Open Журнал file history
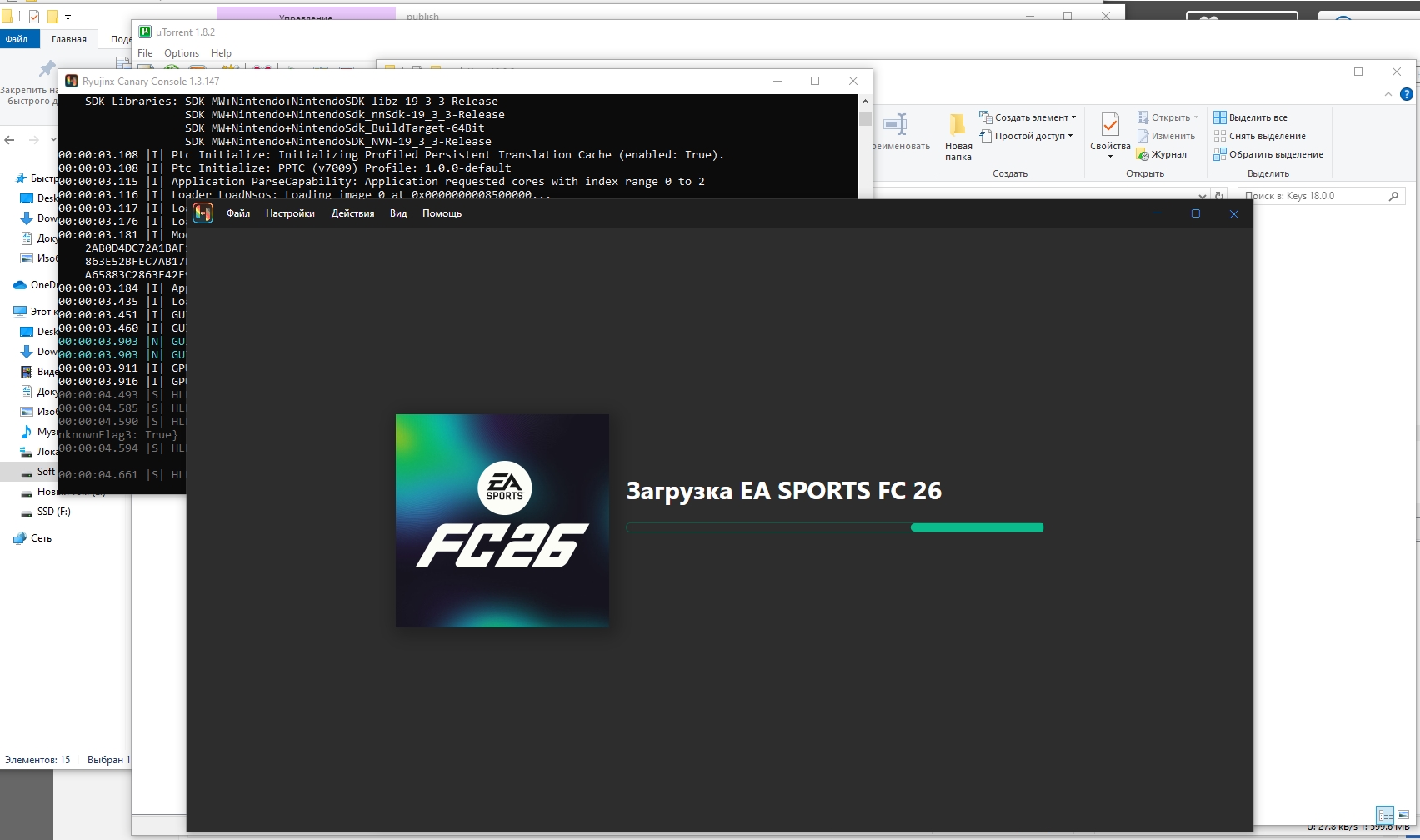 point(1162,154)
